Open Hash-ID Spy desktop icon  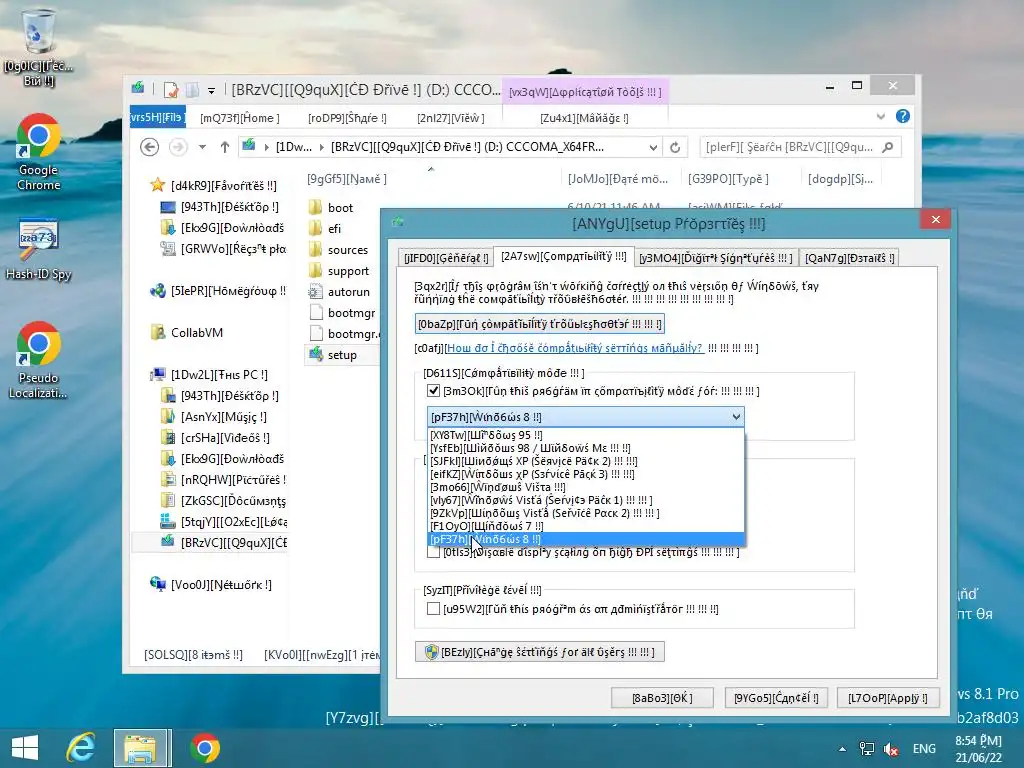(x=39, y=249)
